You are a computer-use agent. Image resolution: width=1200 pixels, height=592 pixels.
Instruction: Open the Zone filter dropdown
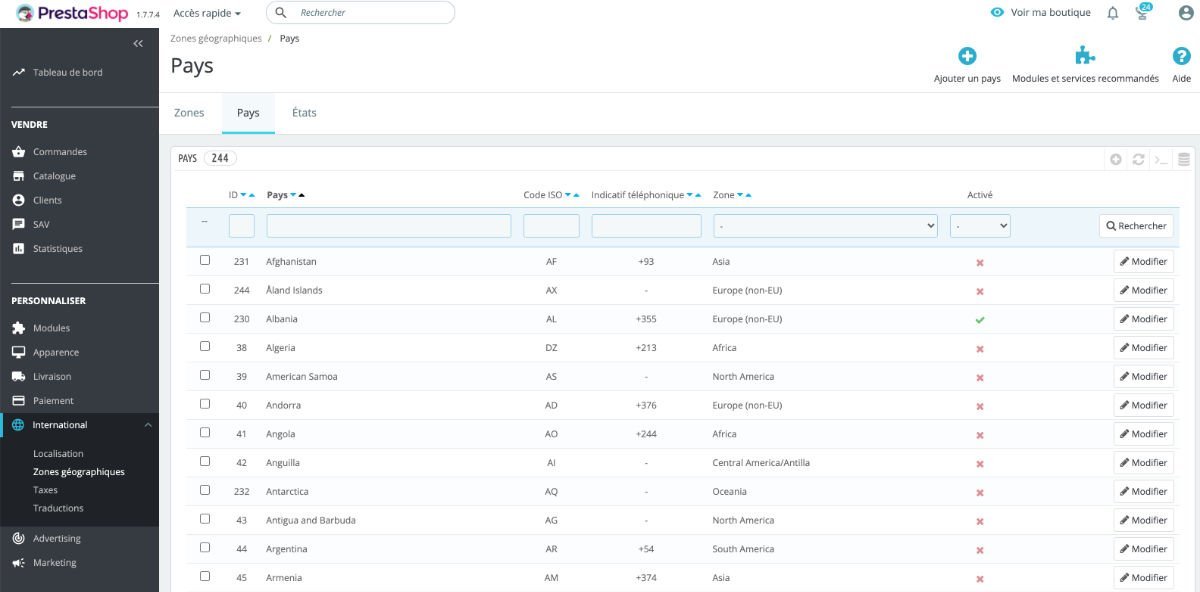(825, 226)
